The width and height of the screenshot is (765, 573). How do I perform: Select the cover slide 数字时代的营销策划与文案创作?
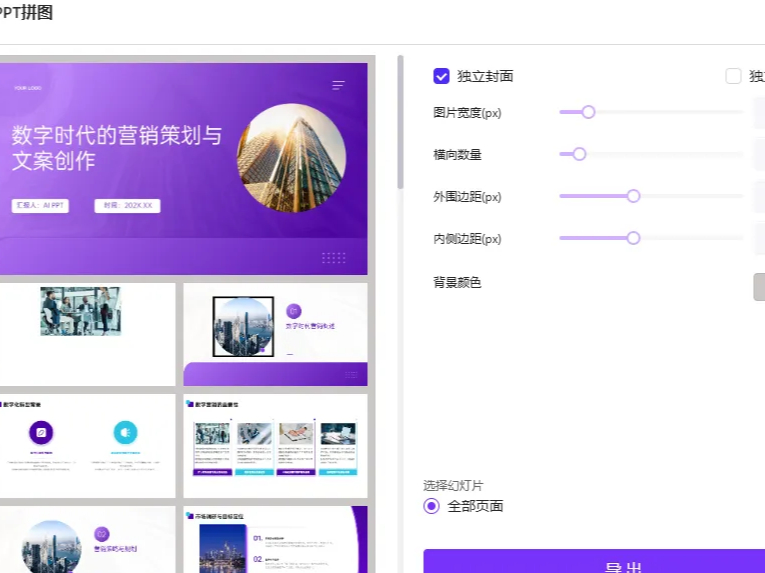click(183, 168)
